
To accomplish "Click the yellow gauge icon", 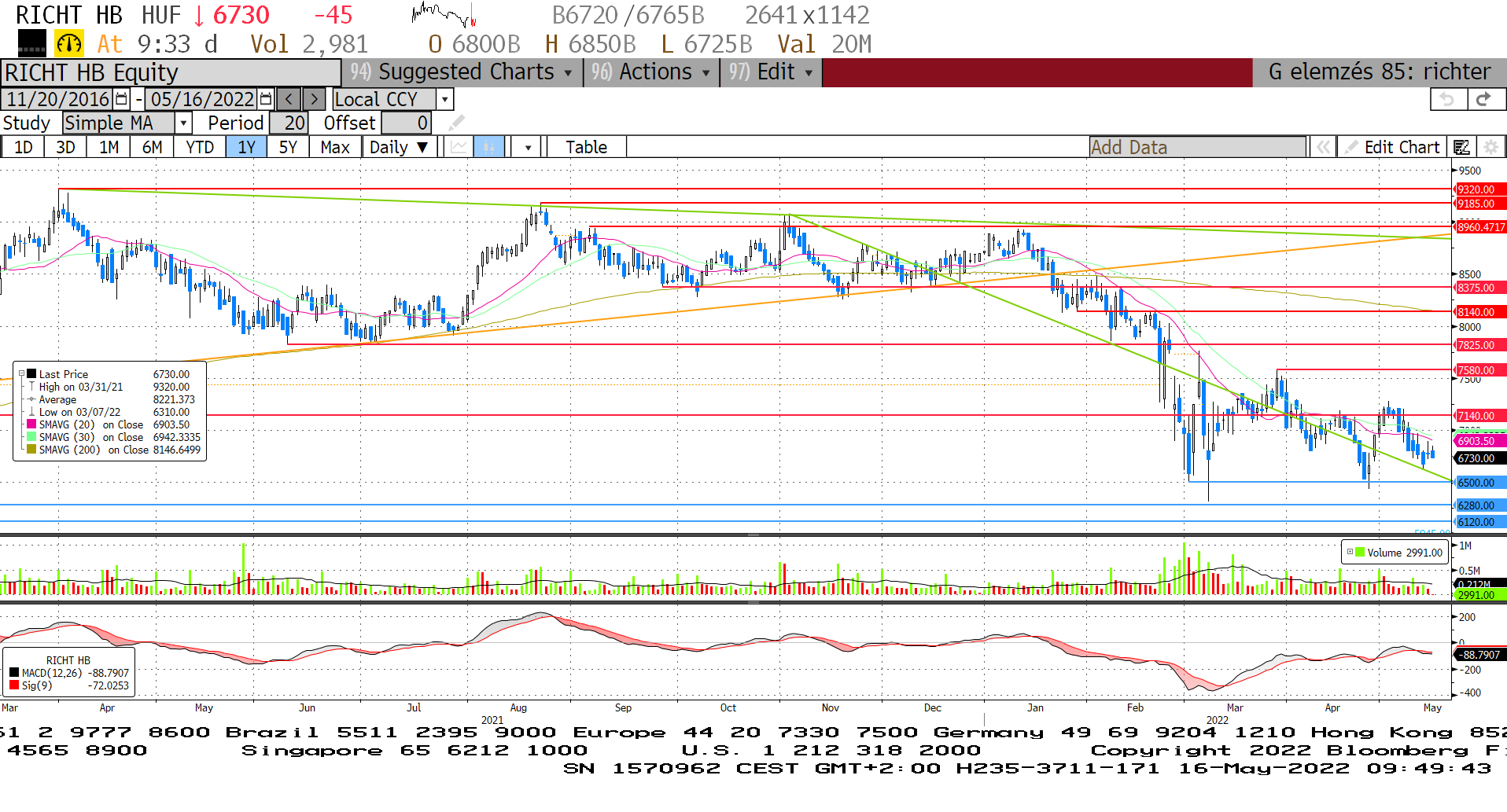I will (x=69, y=44).
